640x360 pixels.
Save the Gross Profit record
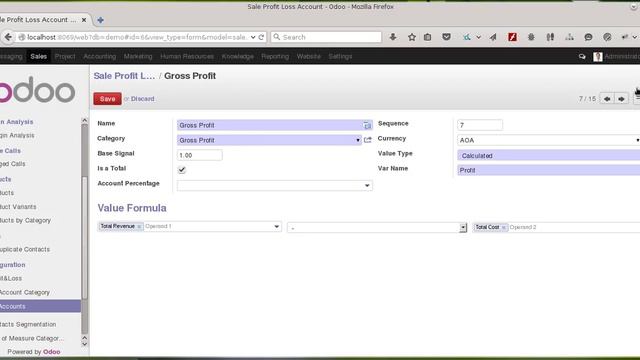click(x=107, y=99)
